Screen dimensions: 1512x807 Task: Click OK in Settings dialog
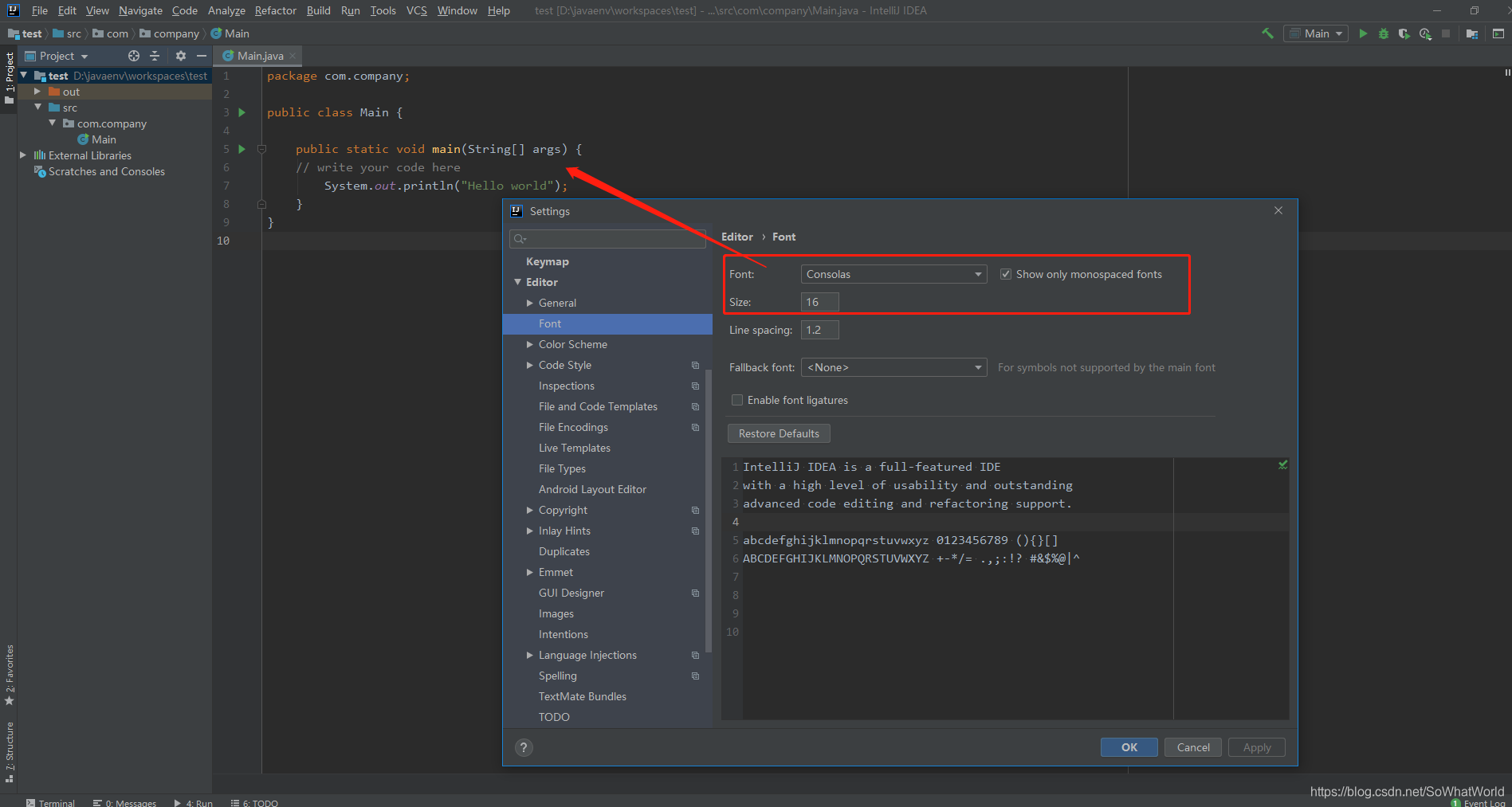tap(1129, 747)
